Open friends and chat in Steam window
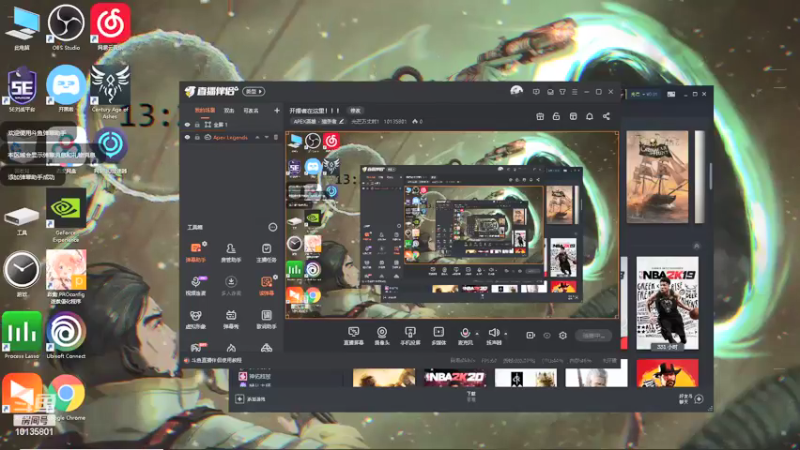 click(x=691, y=399)
